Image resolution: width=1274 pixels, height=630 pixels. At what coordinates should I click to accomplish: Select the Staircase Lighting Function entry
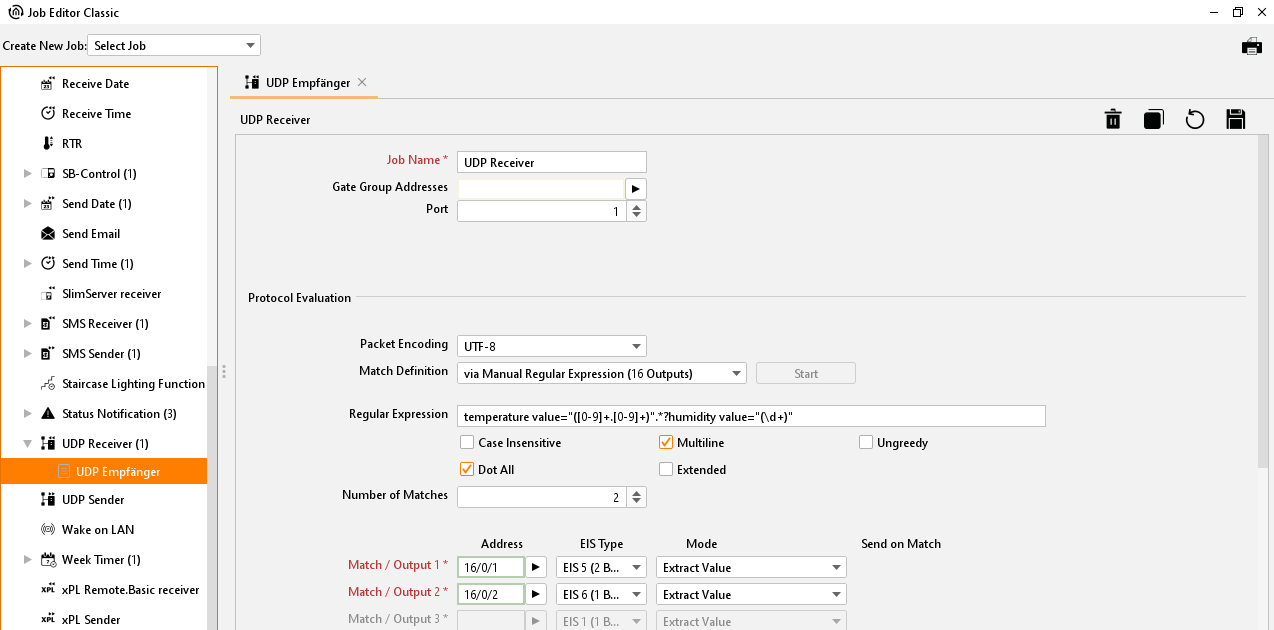point(133,384)
